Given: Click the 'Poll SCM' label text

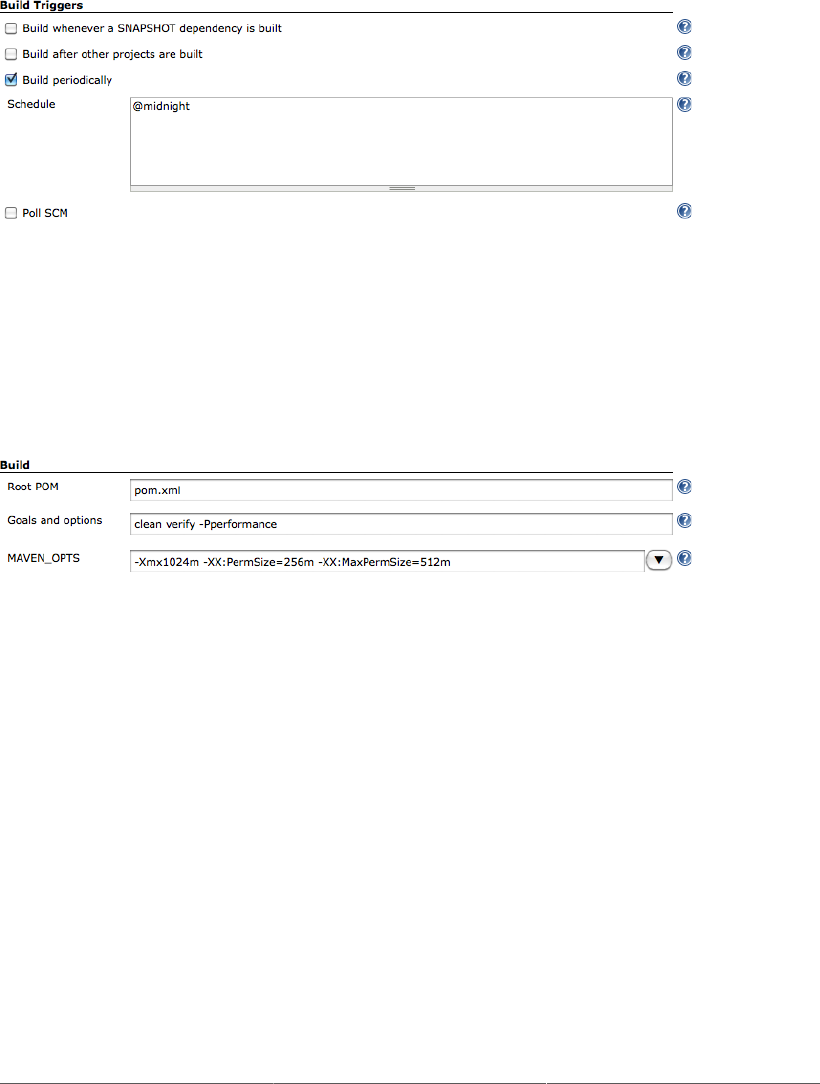Looking at the screenshot, I should click(x=45, y=213).
